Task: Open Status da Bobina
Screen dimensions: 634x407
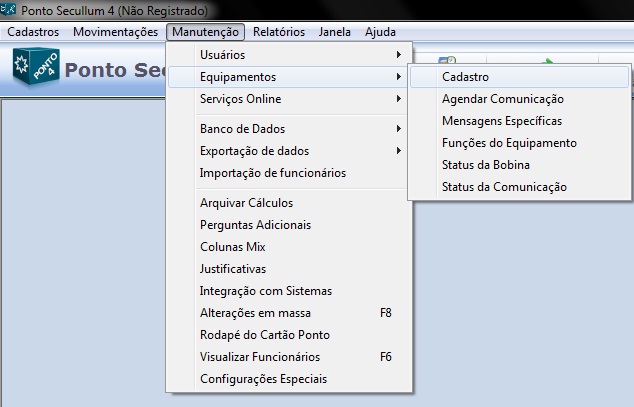Action: tap(485, 165)
